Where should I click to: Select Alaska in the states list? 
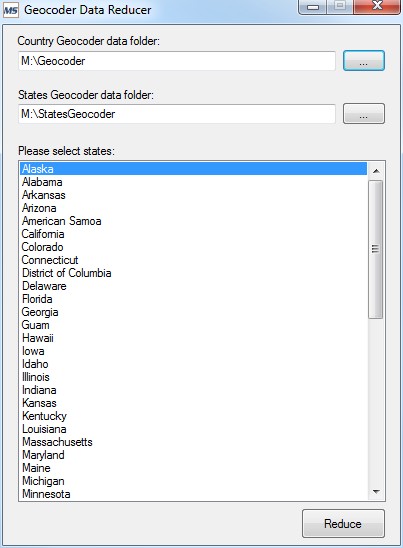pyautogui.click(x=193, y=169)
